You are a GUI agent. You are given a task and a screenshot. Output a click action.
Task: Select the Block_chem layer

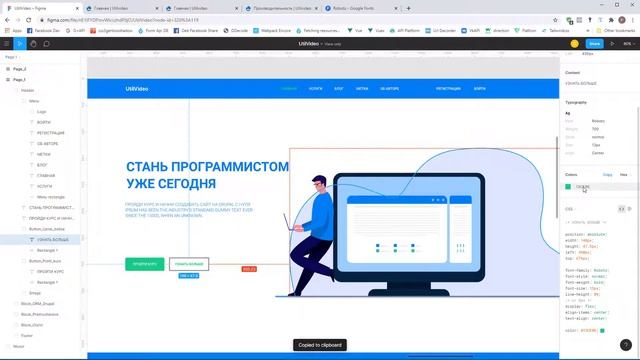click(32, 325)
